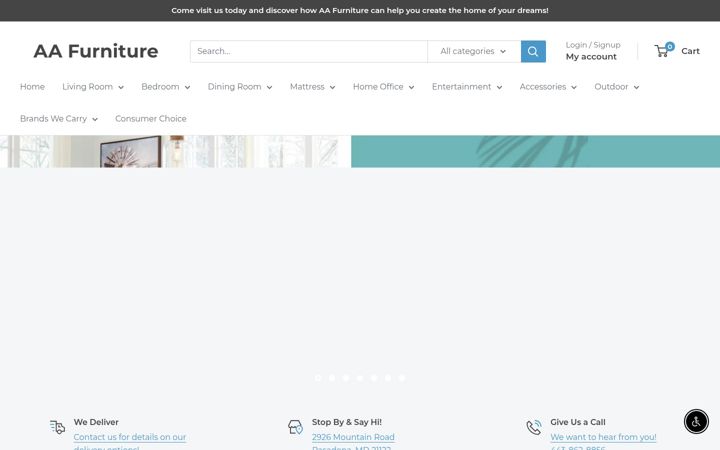Go to the Home menu item
720x450 pixels.
pos(32,87)
